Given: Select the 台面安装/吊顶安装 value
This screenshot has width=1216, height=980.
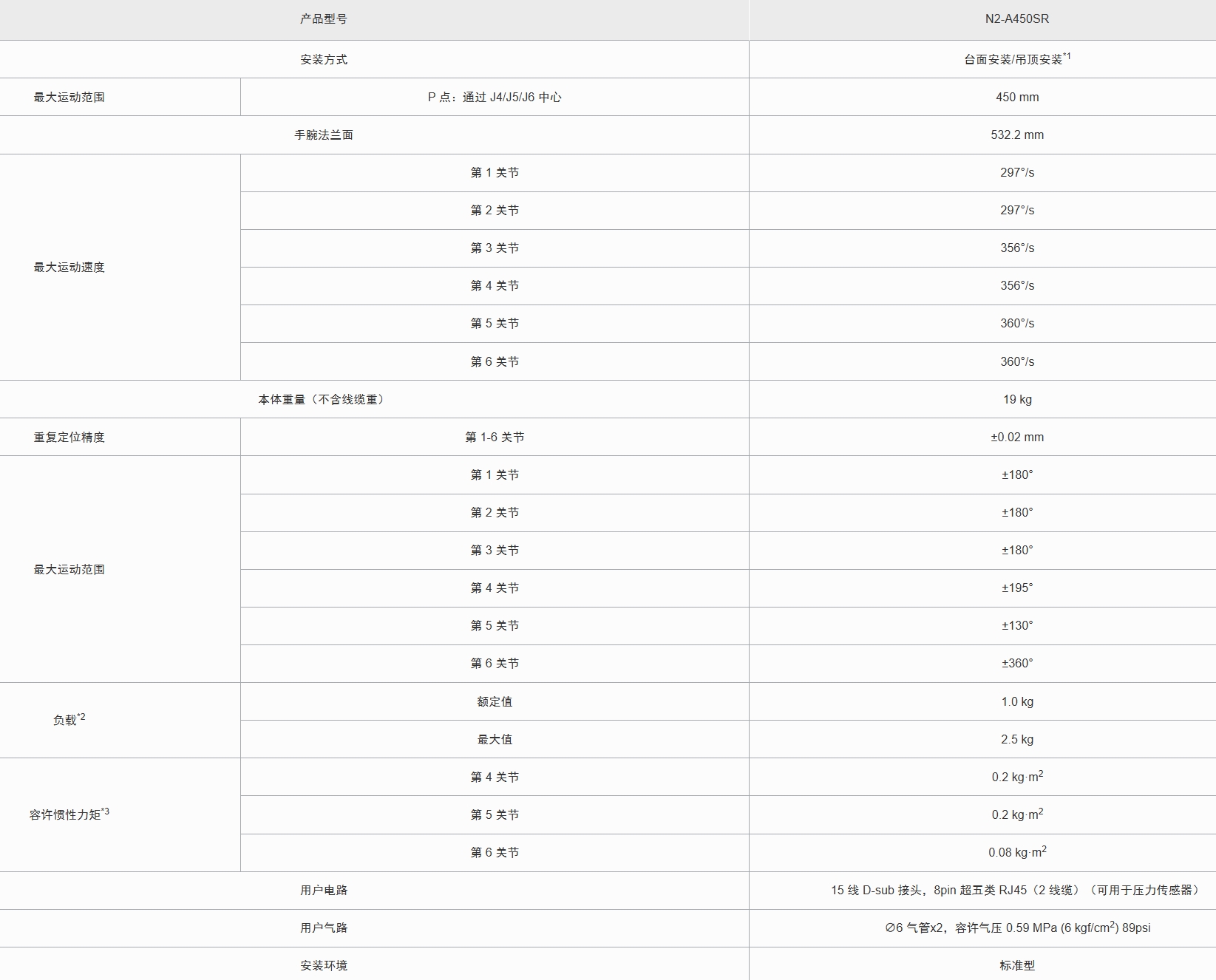Looking at the screenshot, I should [x=1017, y=58].
